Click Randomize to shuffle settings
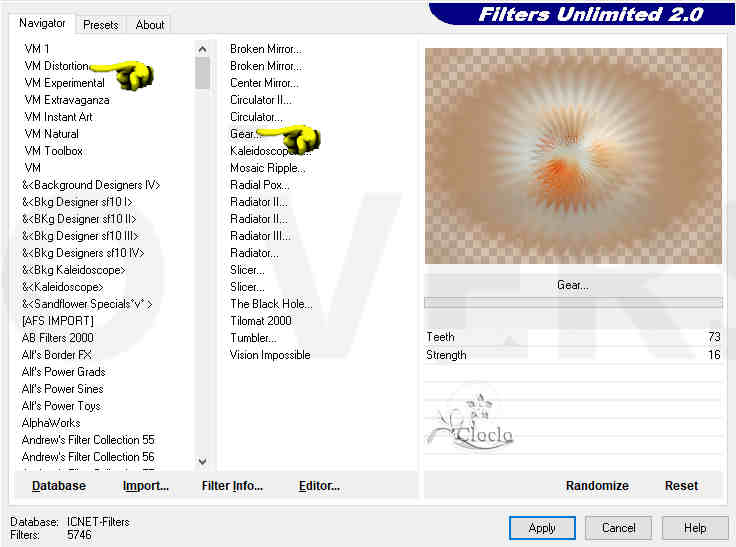736x547 pixels. [x=597, y=486]
